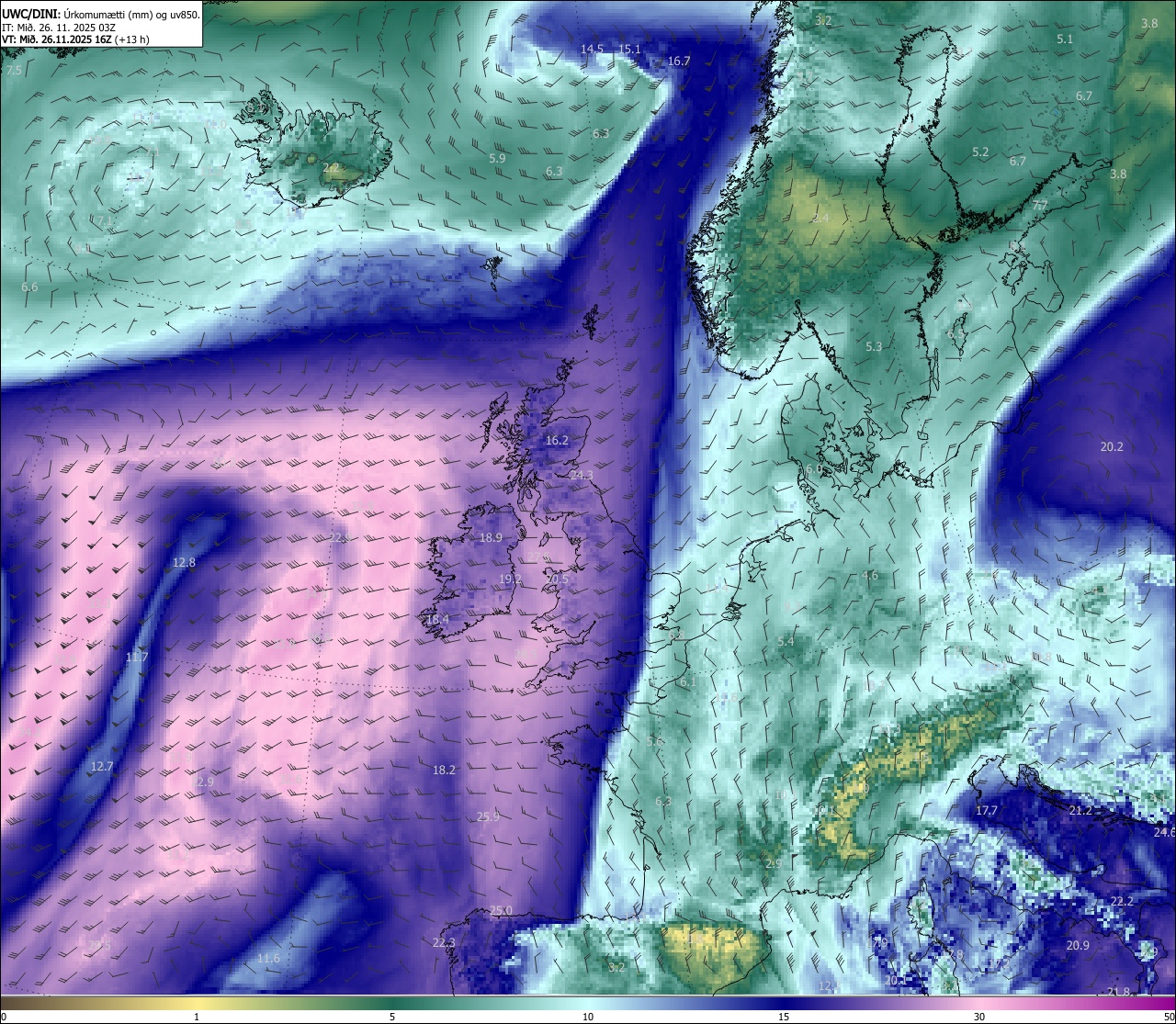Click the 6.1 value on the map

pyautogui.click(x=687, y=682)
